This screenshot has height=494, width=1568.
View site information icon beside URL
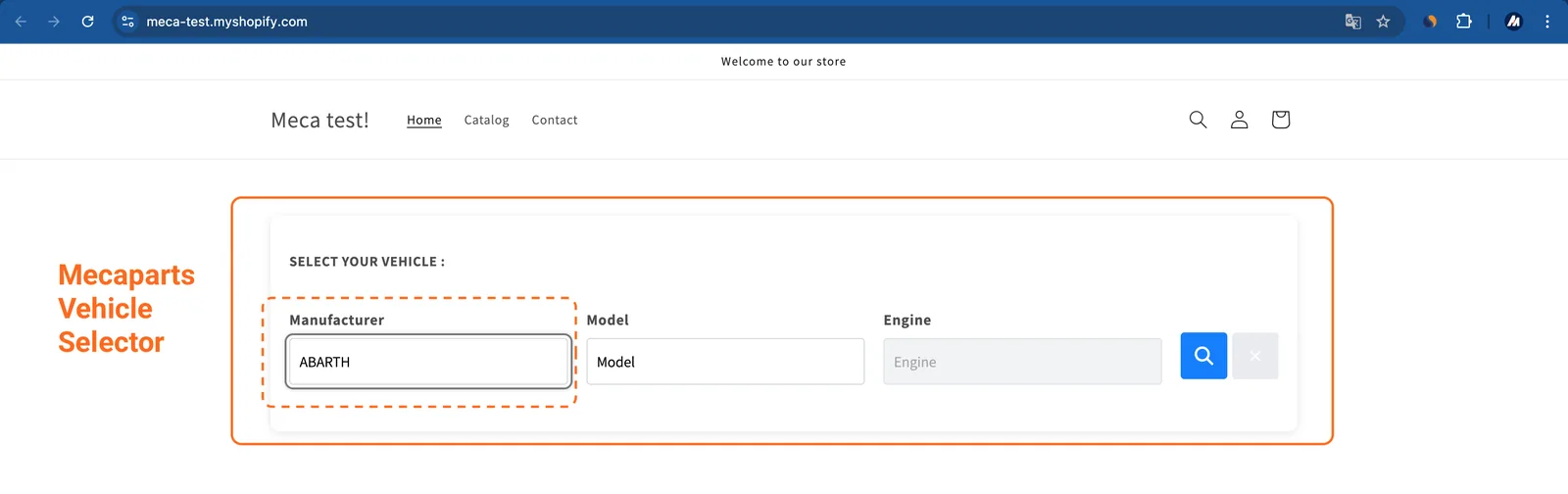(x=127, y=22)
